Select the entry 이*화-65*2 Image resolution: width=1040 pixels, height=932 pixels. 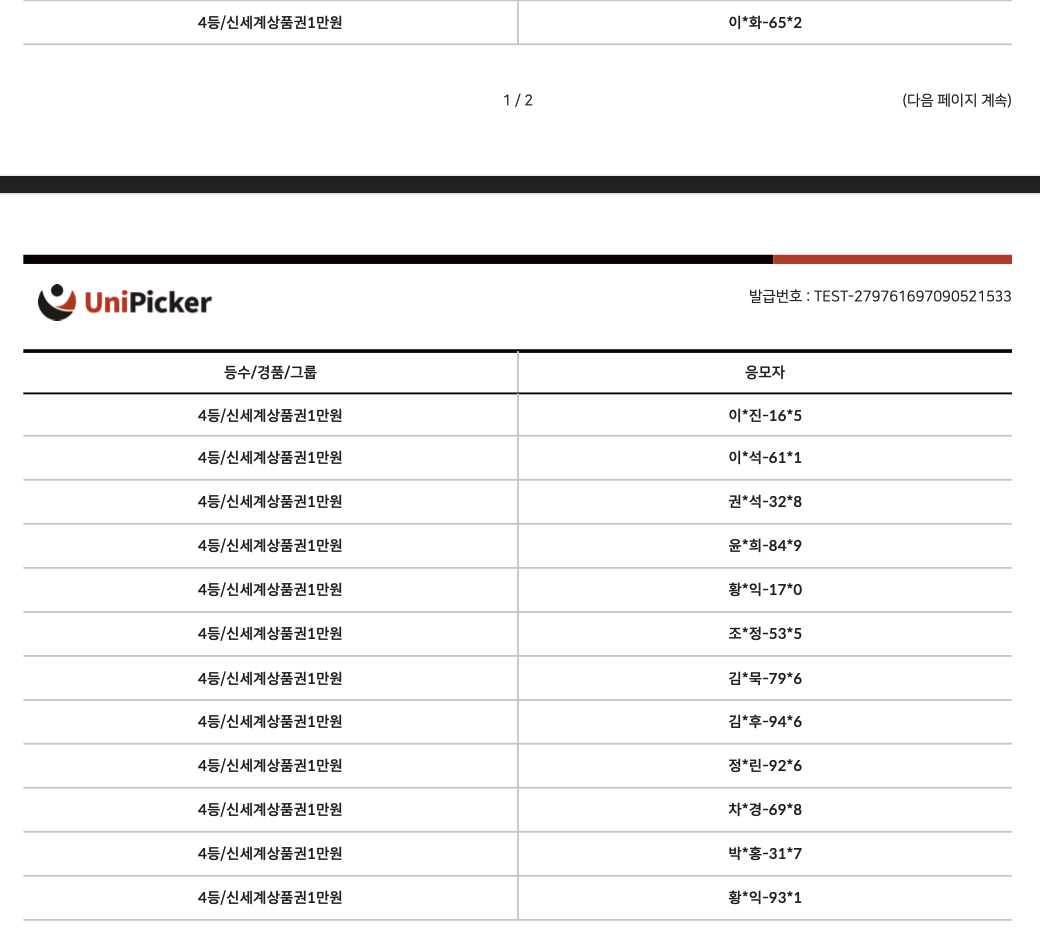point(765,22)
